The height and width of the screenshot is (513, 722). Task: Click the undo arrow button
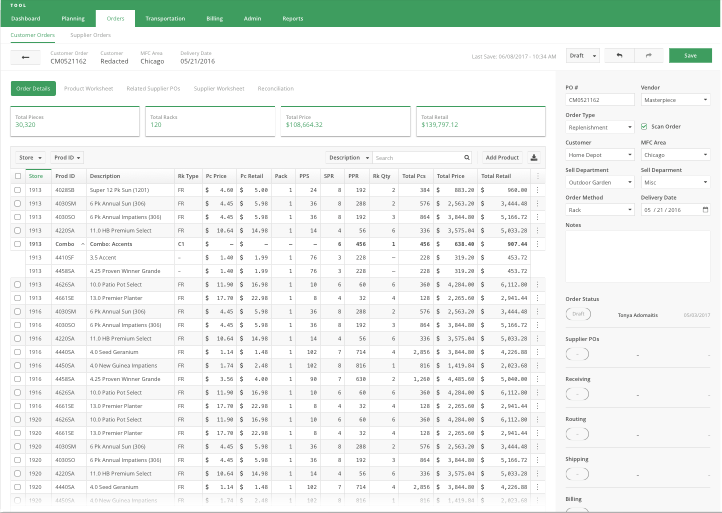(620, 56)
